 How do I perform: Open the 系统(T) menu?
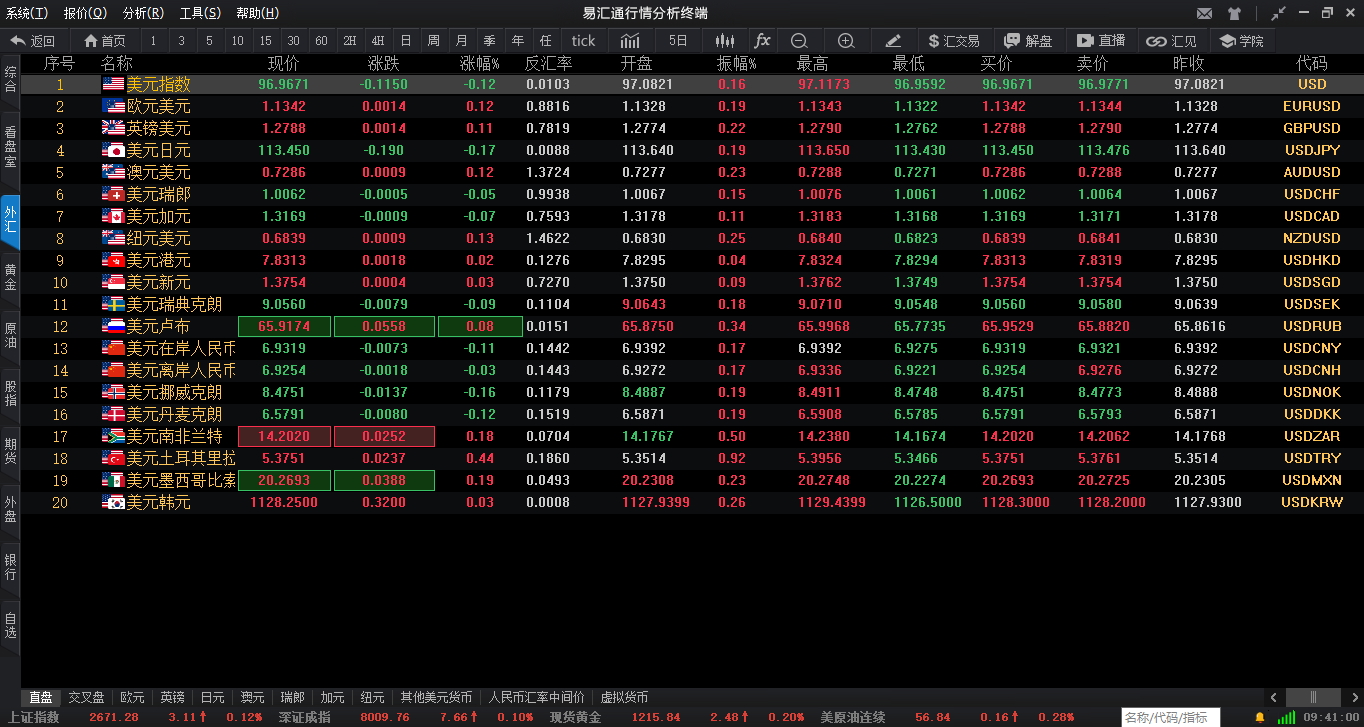27,13
